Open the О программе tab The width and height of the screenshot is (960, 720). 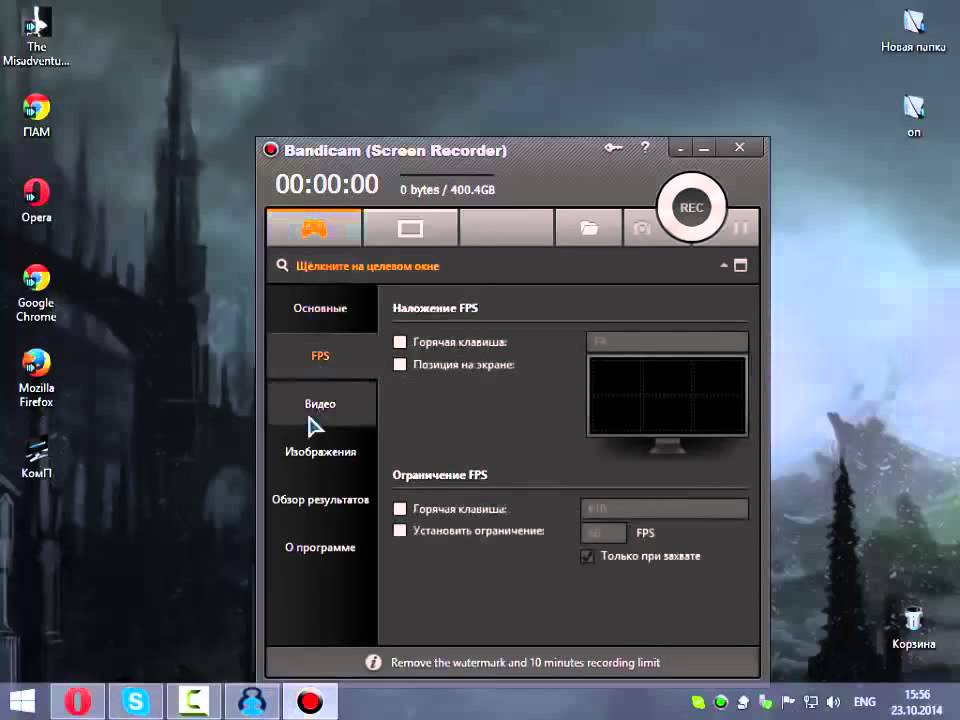click(320, 547)
